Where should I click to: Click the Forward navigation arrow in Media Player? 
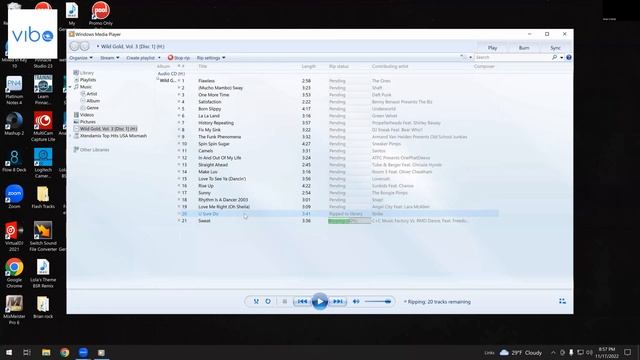pos(84,46)
